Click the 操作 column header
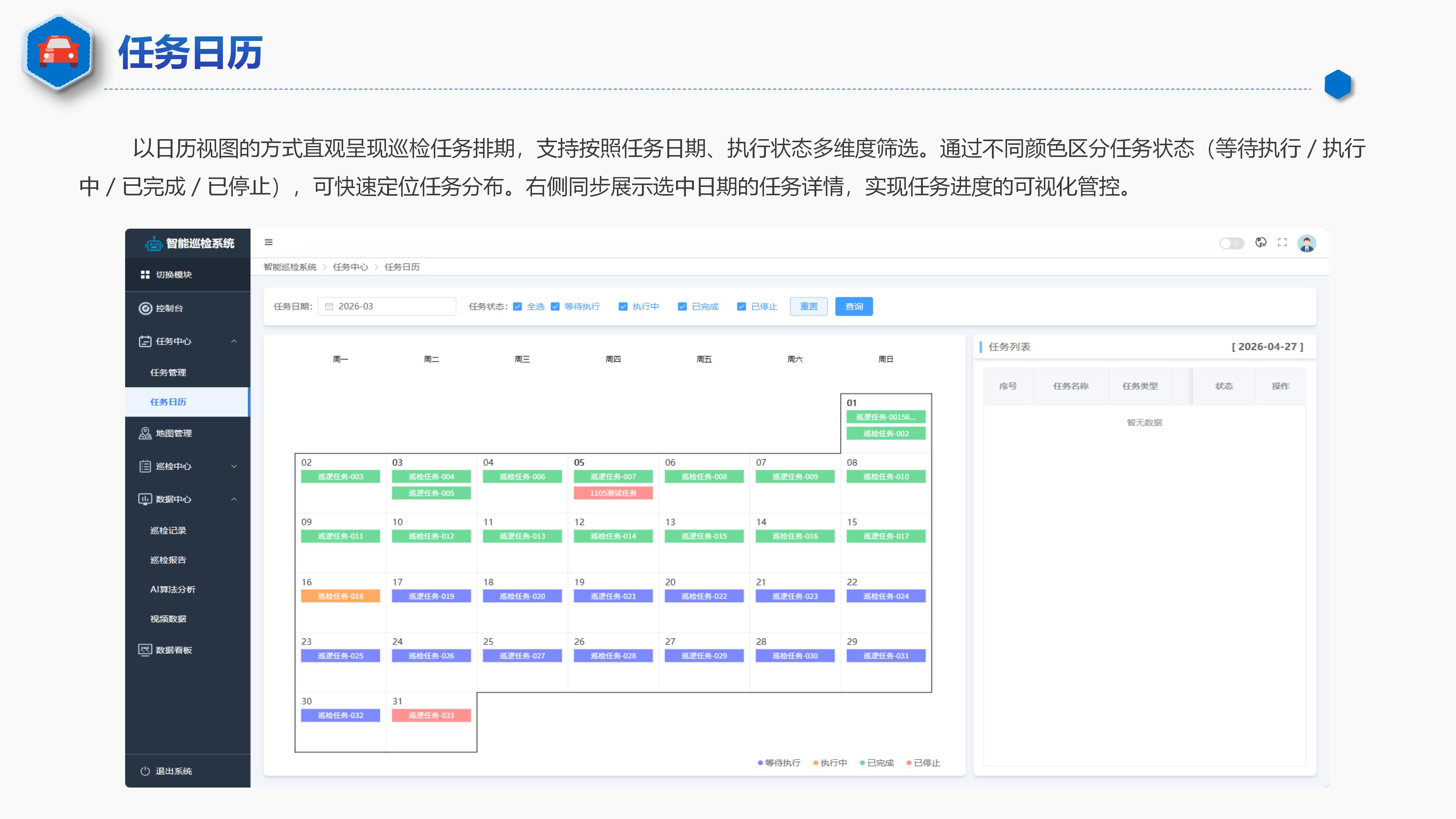Screen dimensions: 1456x819 click(1280, 386)
